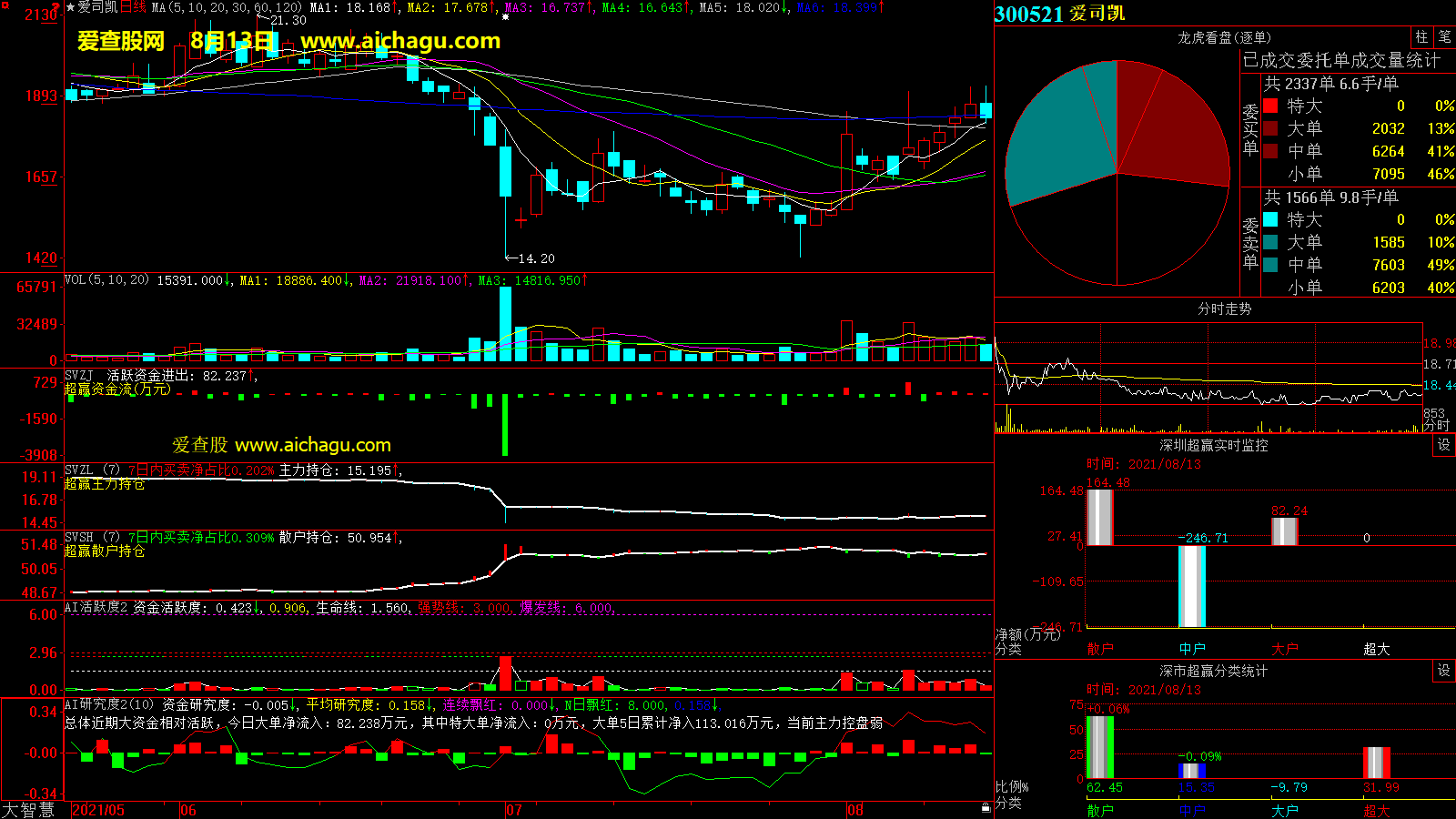The height and width of the screenshot is (819, 1456).
Task: Click the white asterisk marker near MA3
Action: pos(505,16)
